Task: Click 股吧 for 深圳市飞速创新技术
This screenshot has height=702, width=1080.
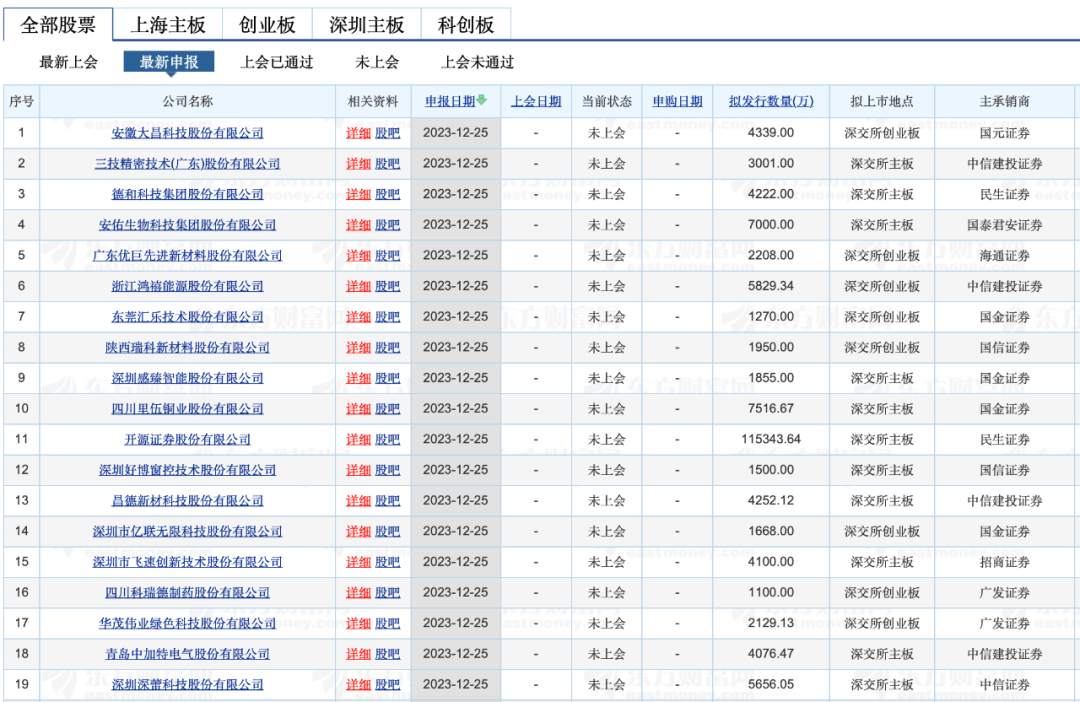Action: coord(387,562)
